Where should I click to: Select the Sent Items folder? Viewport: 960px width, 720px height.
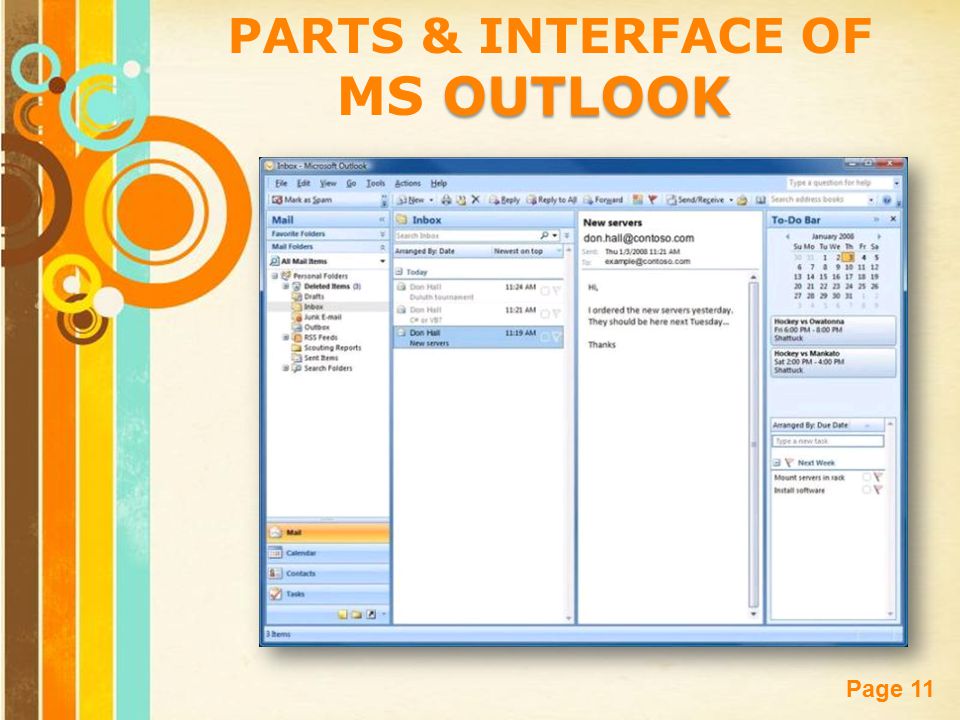click(315, 358)
